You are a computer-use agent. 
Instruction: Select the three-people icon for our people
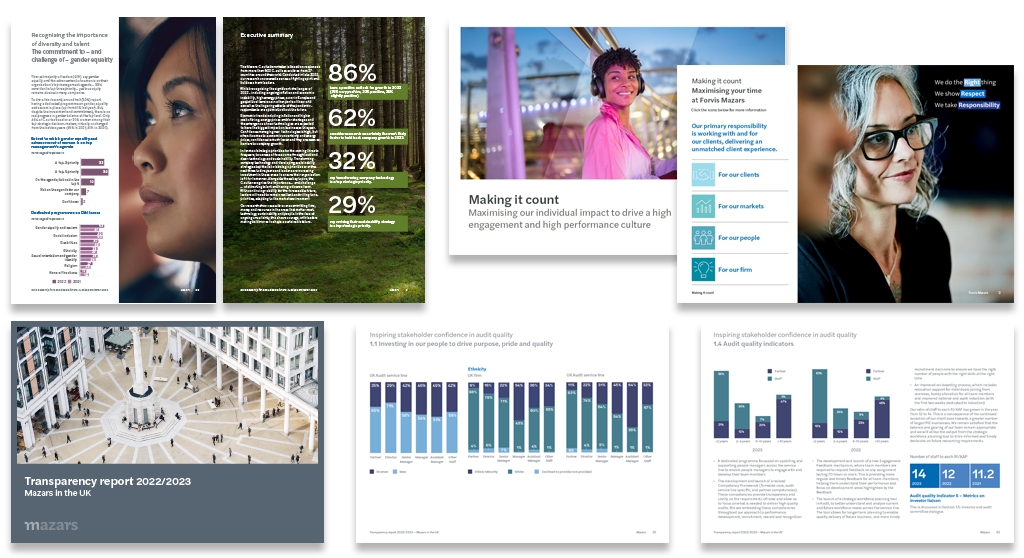[x=703, y=238]
